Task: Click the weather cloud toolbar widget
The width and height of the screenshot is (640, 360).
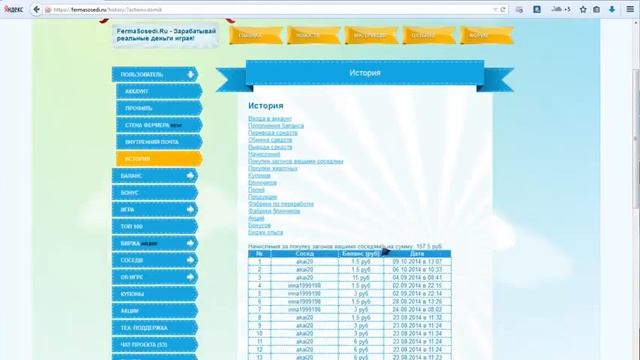Action: pos(561,9)
